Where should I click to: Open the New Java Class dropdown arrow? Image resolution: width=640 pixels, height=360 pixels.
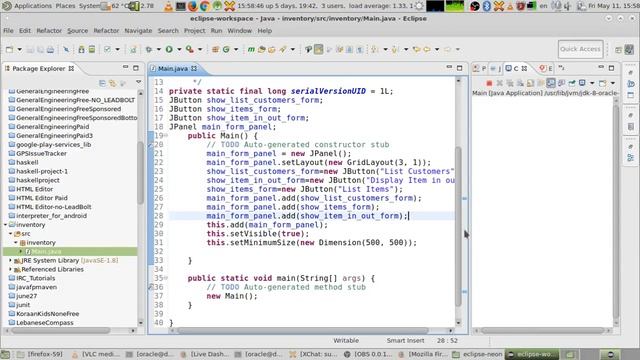236,49
